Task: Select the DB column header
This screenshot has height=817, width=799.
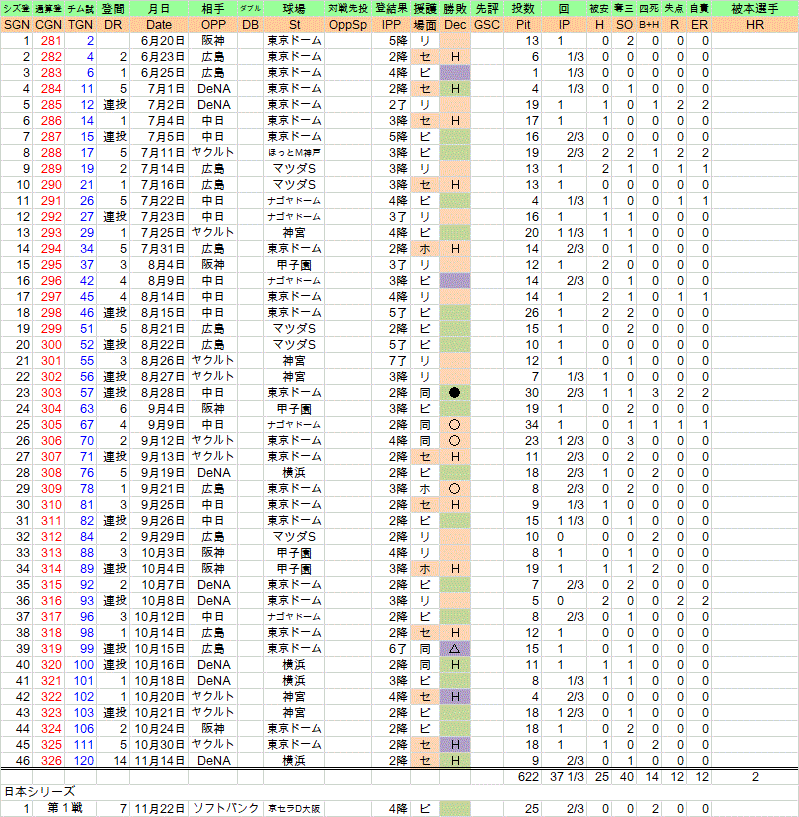Action: pos(250,25)
